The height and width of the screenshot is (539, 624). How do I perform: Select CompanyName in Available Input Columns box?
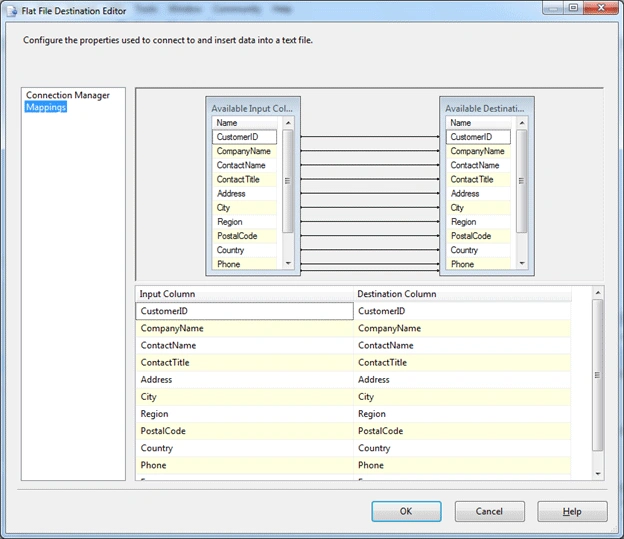244,151
